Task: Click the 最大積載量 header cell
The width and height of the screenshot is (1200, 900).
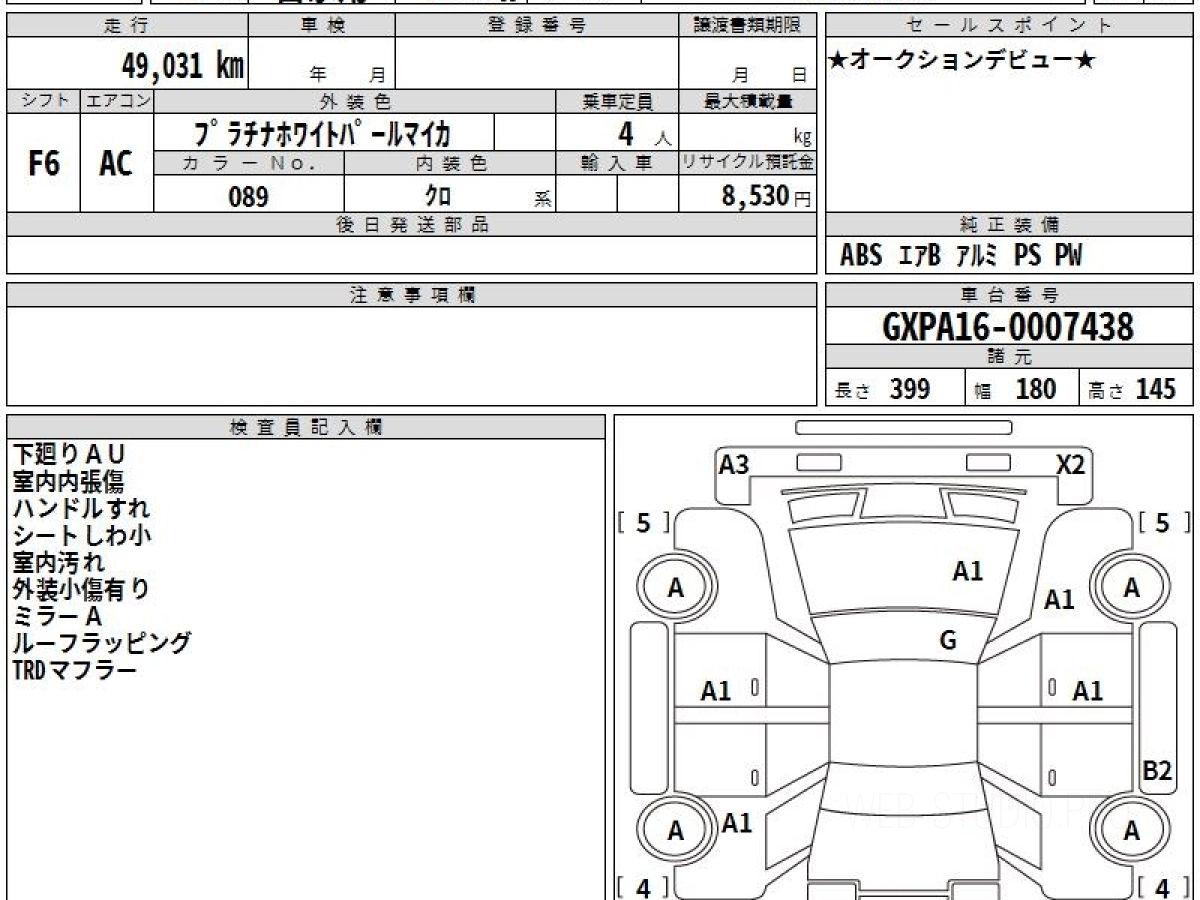Action: point(747,101)
